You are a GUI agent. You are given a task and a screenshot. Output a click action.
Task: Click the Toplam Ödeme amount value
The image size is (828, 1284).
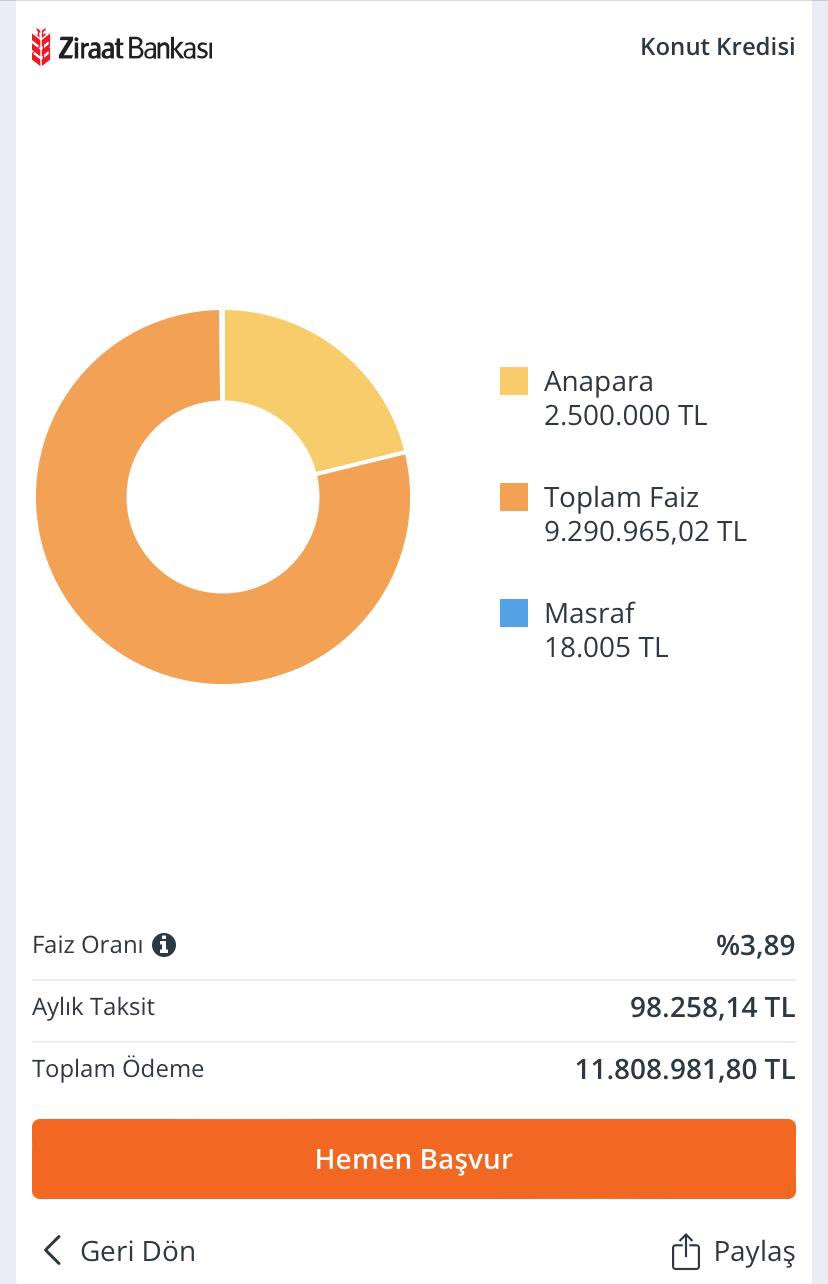pos(685,1069)
